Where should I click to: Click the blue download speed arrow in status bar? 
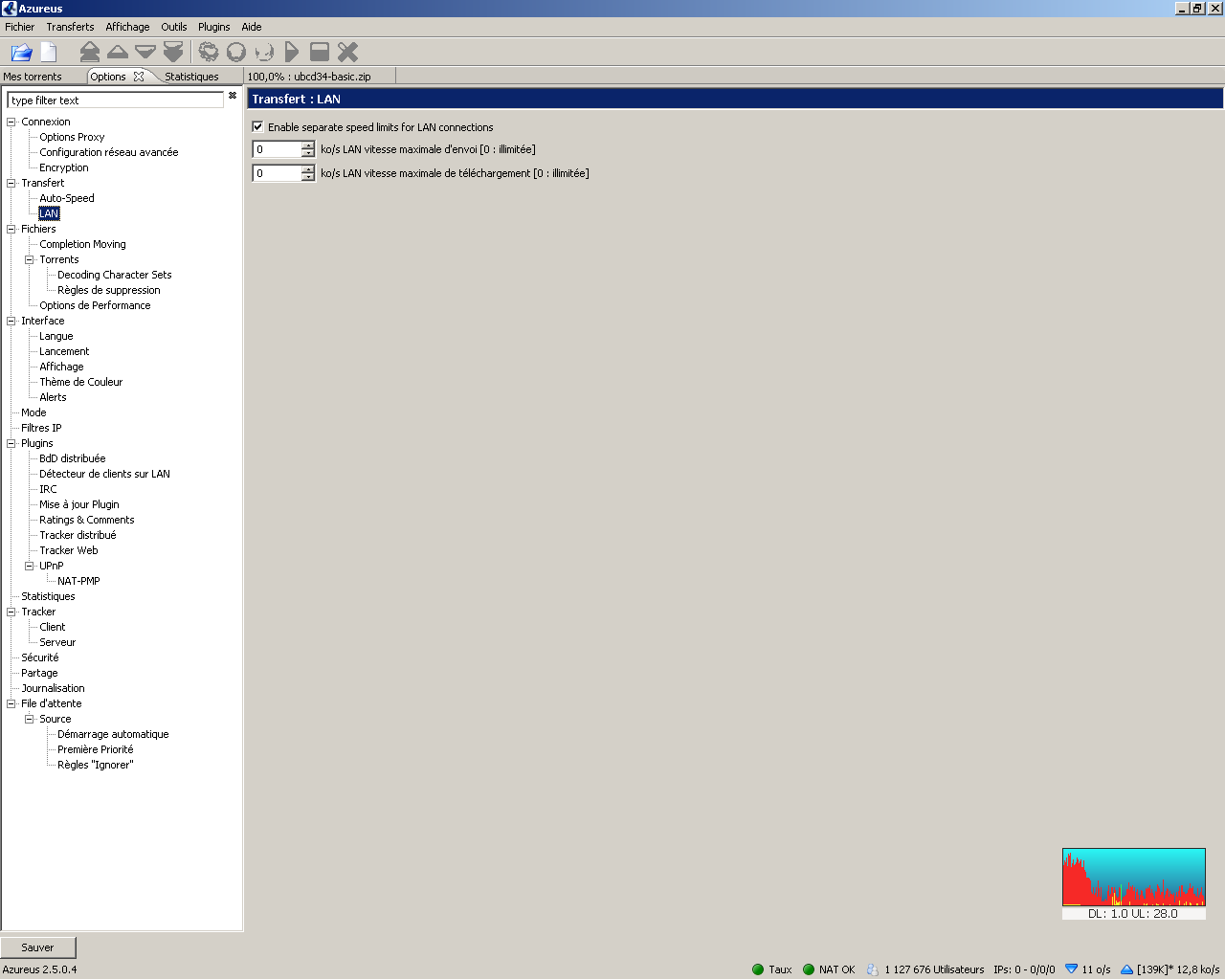(1072, 969)
